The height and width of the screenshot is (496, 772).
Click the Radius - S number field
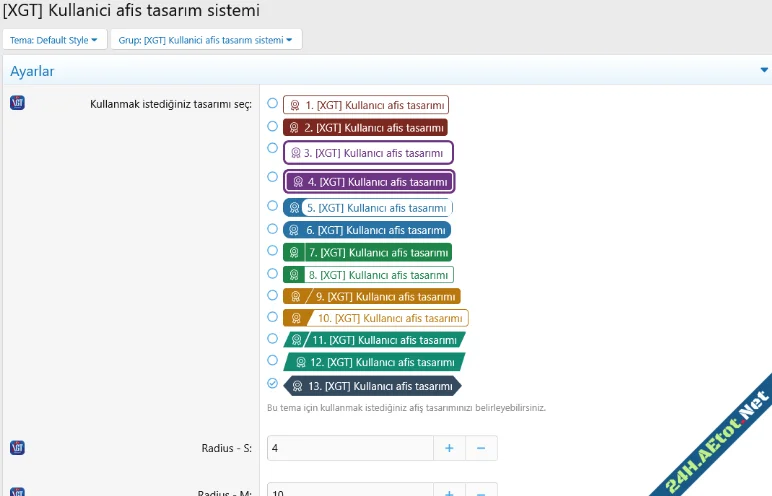pos(350,448)
